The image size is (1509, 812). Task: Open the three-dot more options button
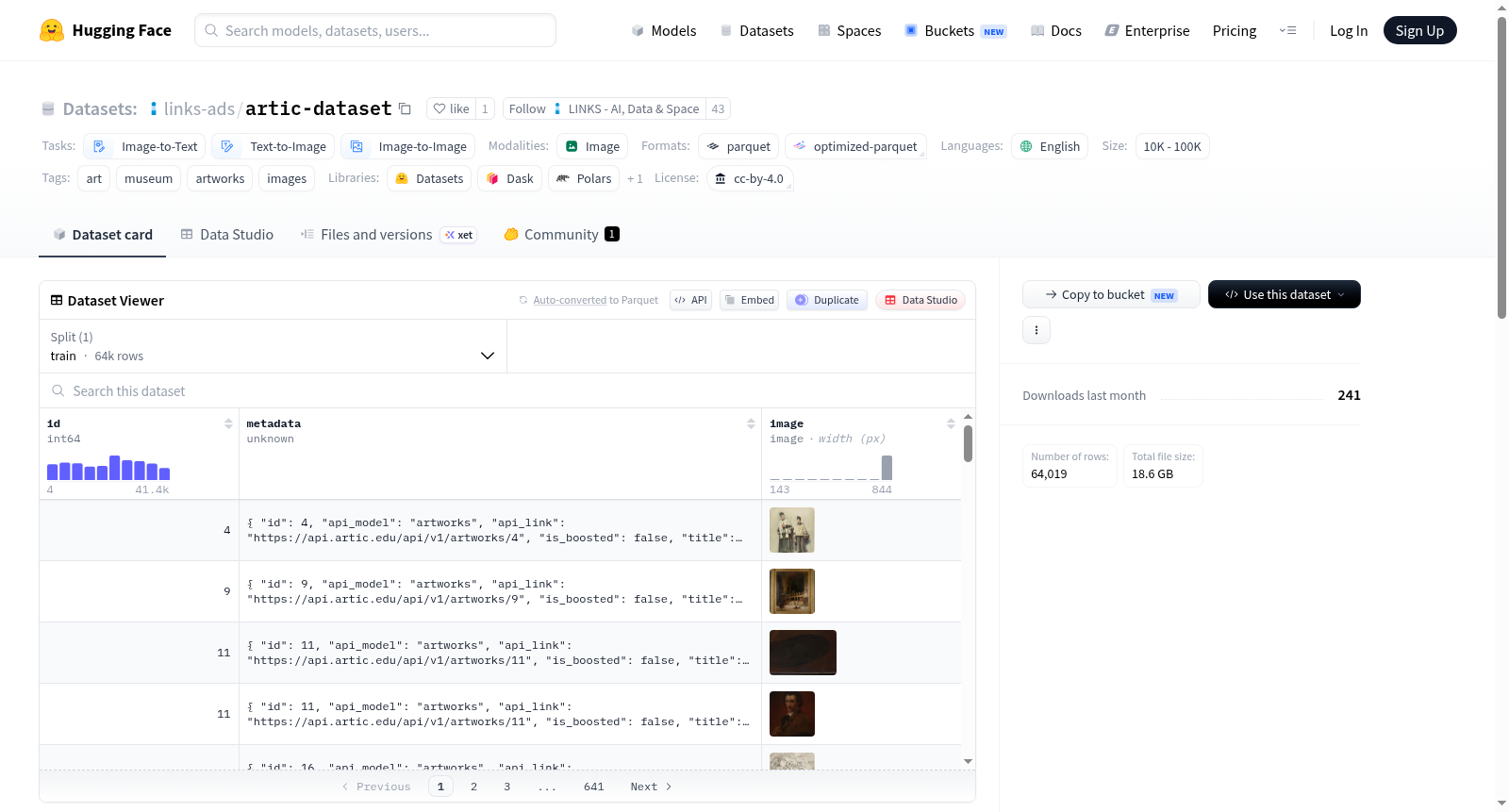pos(1036,330)
